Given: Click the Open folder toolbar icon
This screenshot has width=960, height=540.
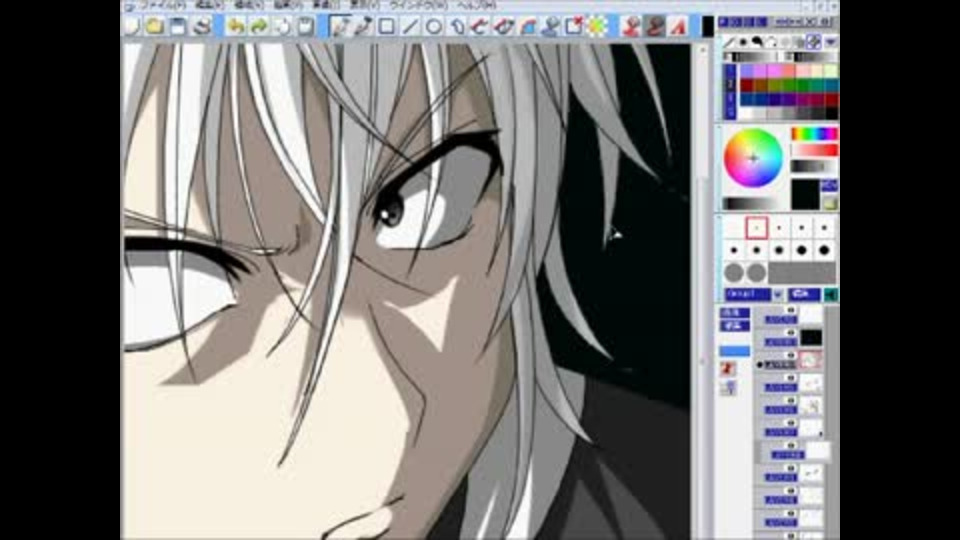Looking at the screenshot, I should [155, 26].
